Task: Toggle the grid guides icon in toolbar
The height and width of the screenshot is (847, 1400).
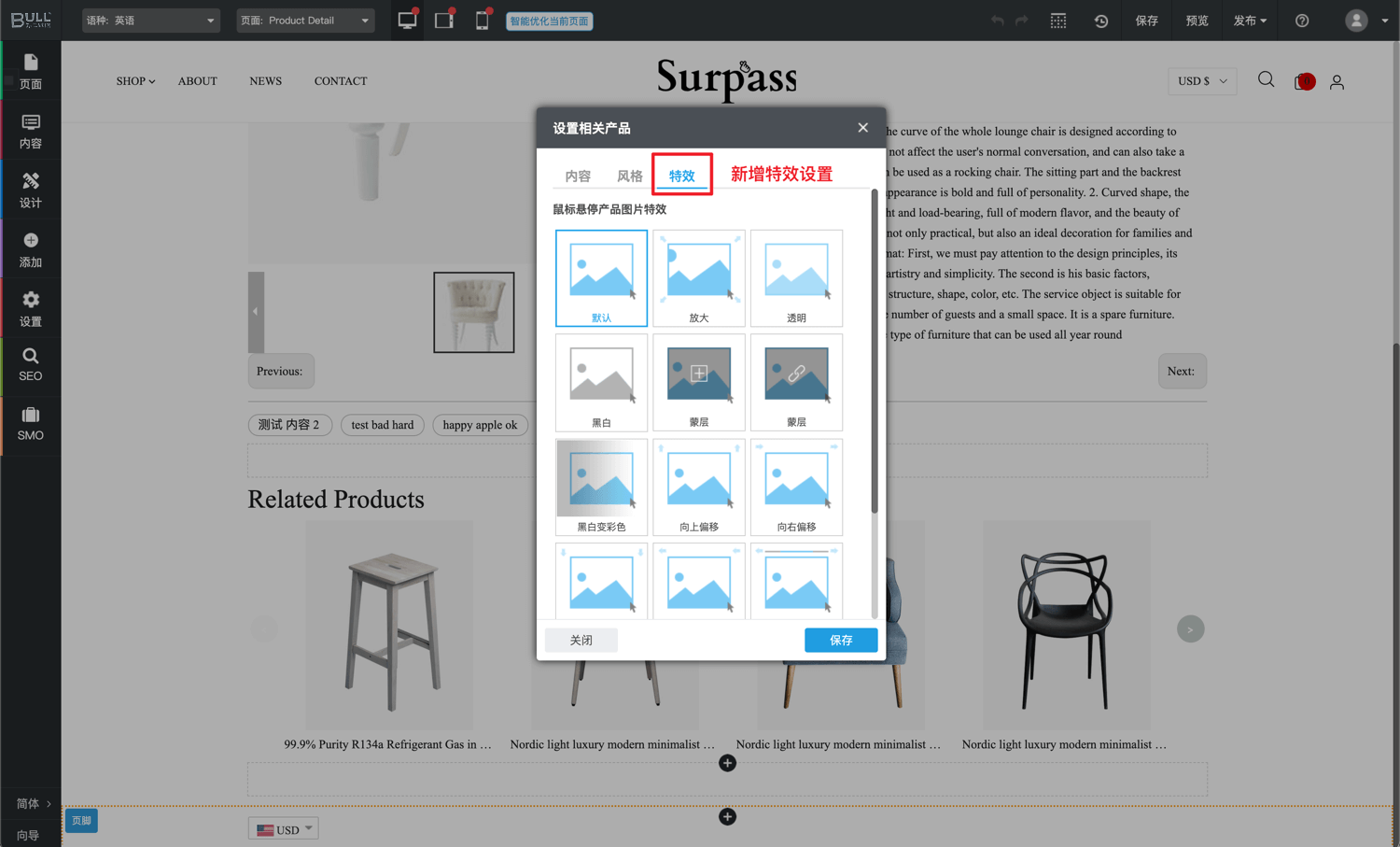Action: pos(1057,21)
